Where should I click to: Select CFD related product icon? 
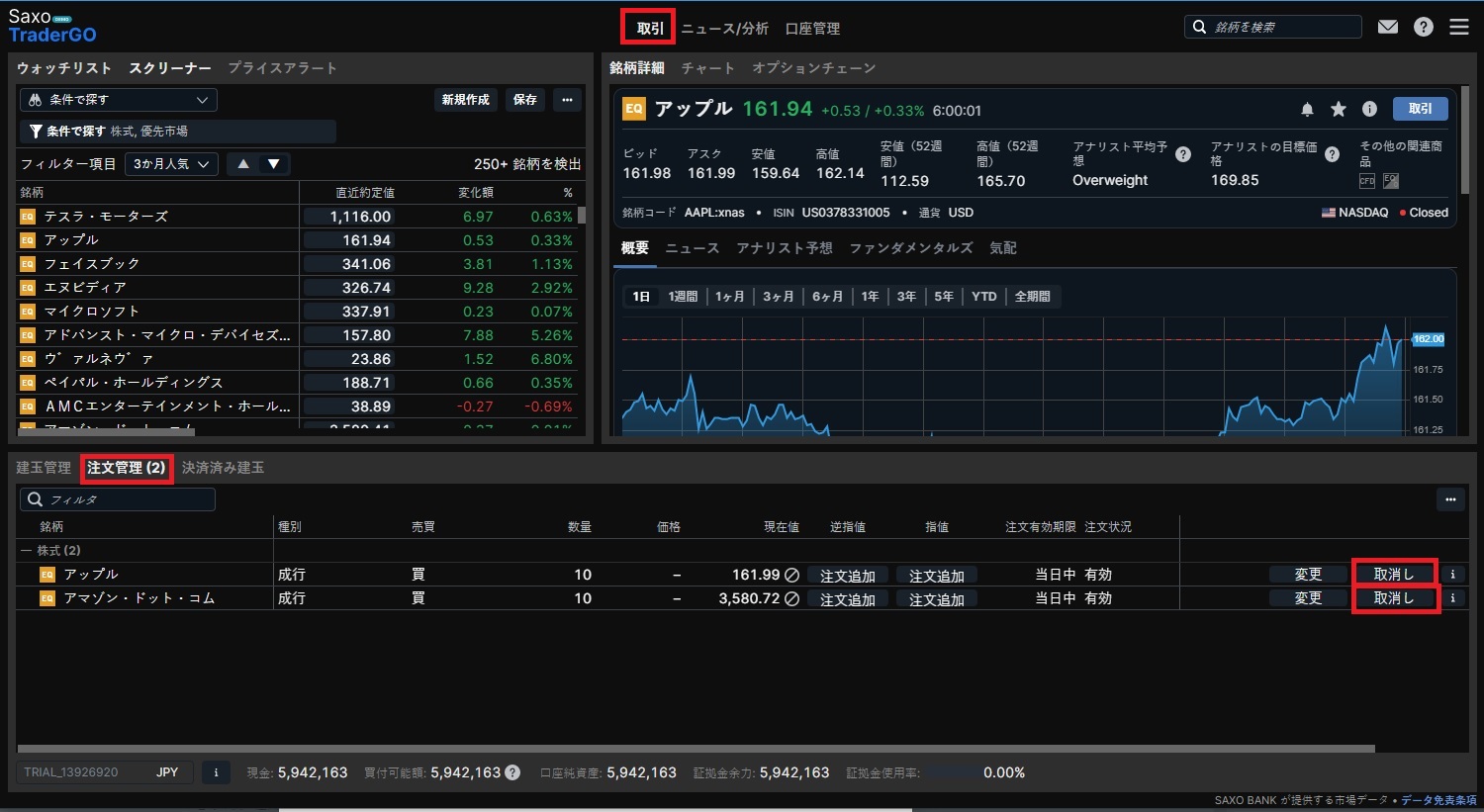click(x=1367, y=181)
